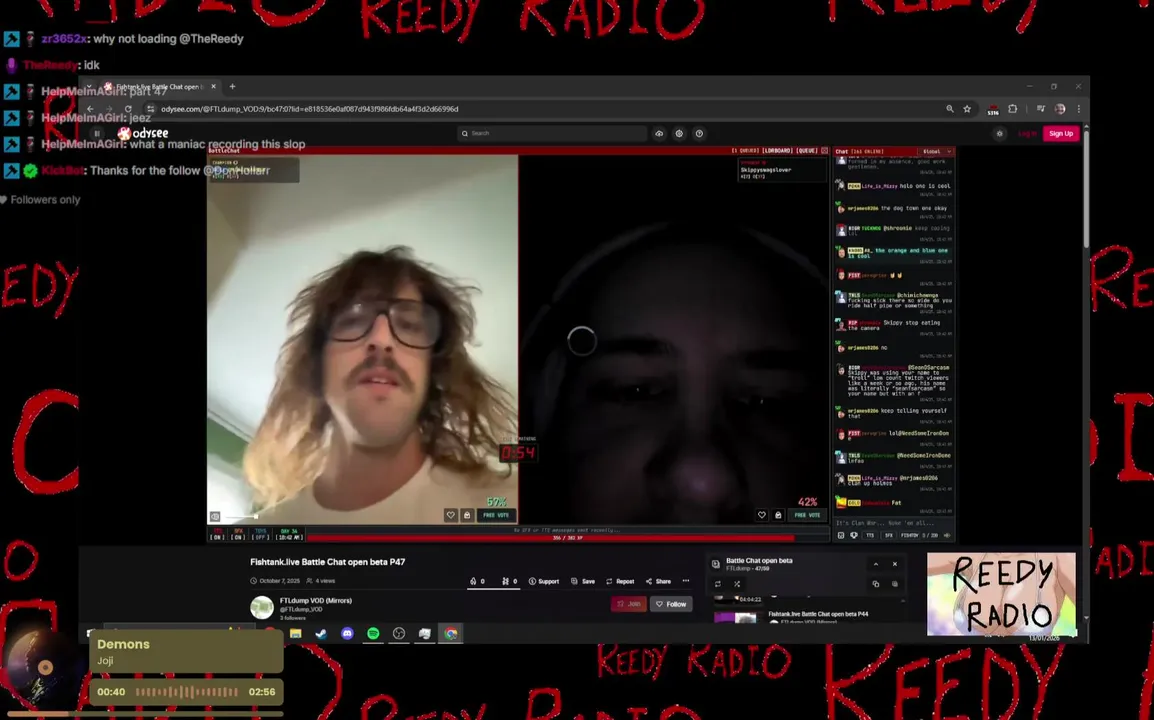Click the Support button
This screenshot has height=720, width=1154.
pyautogui.click(x=544, y=581)
